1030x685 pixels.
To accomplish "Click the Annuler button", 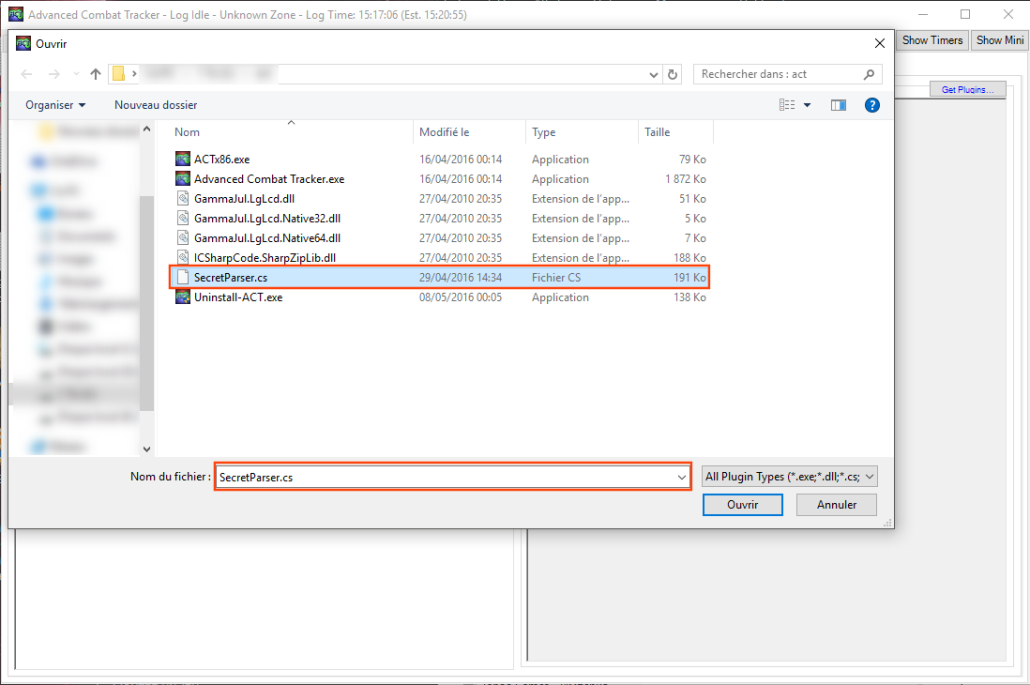I will [x=836, y=504].
